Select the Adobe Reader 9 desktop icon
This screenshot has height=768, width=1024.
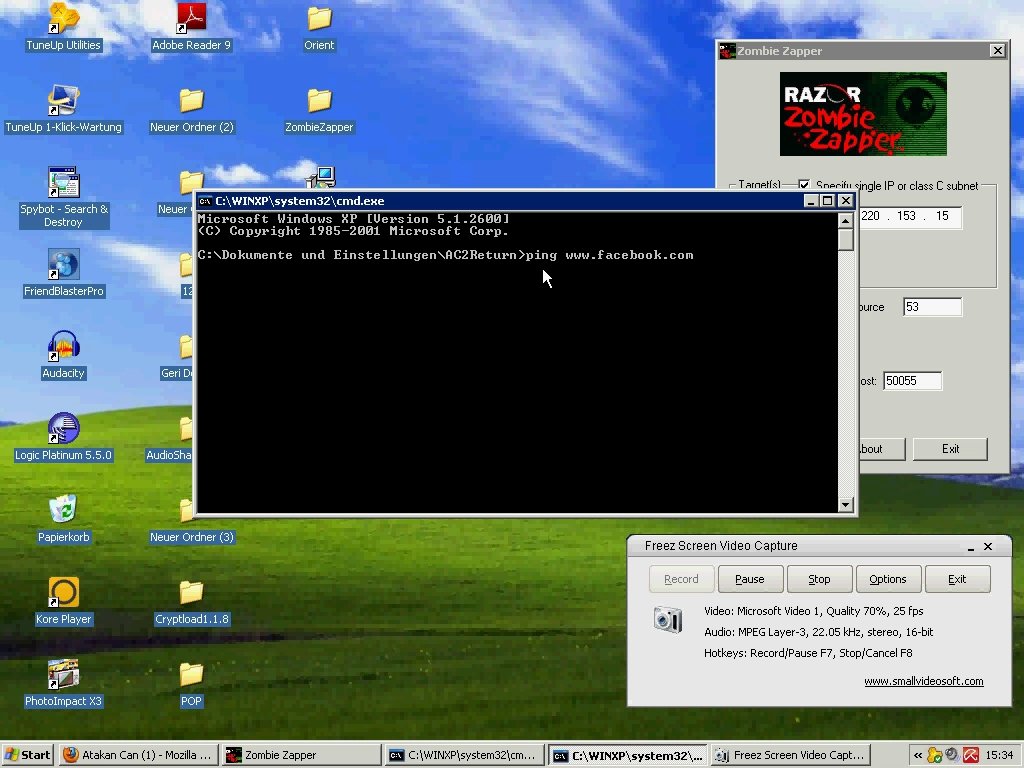tap(191, 27)
